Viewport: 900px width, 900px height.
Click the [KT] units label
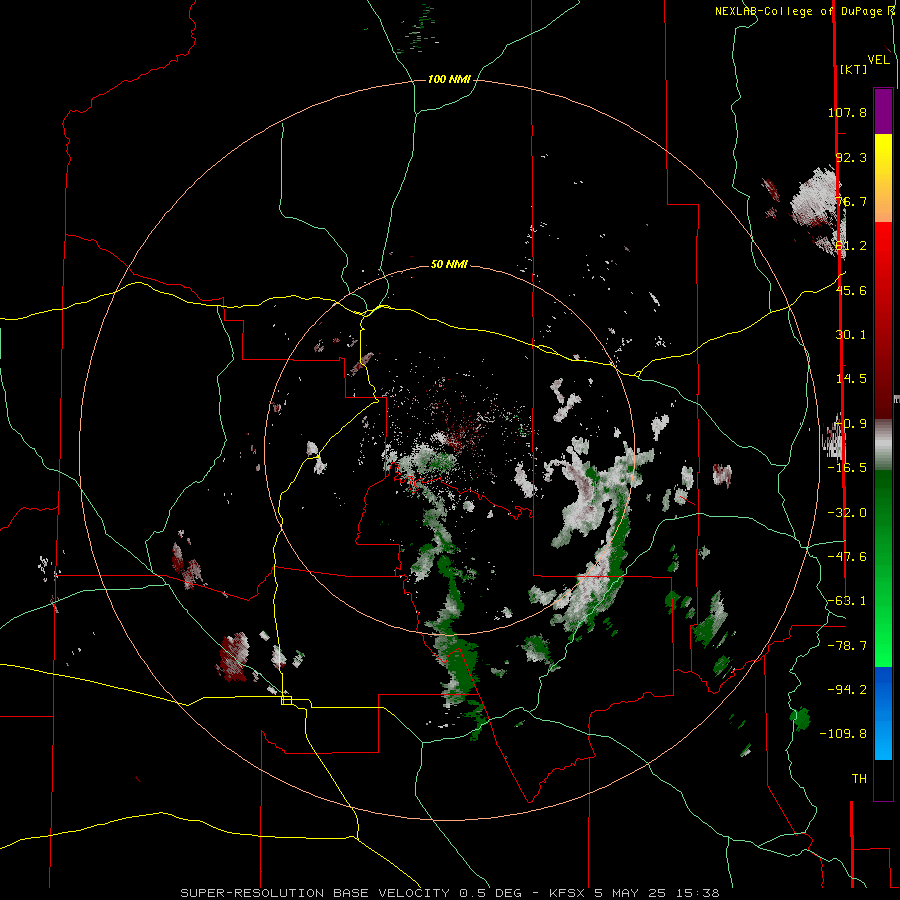click(x=854, y=69)
